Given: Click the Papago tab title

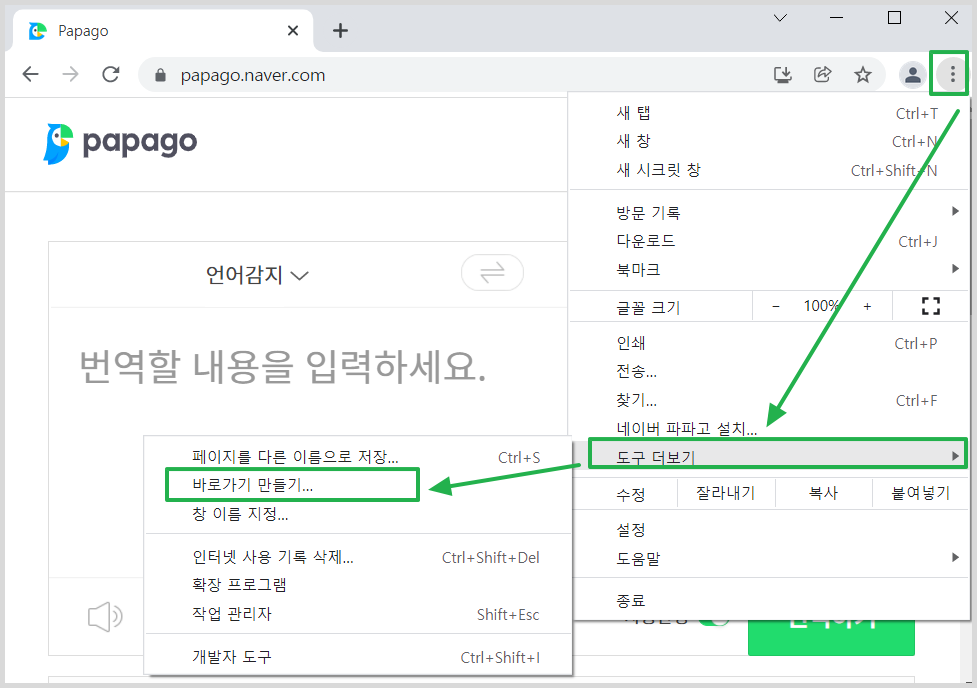Looking at the screenshot, I should [83, 31].
